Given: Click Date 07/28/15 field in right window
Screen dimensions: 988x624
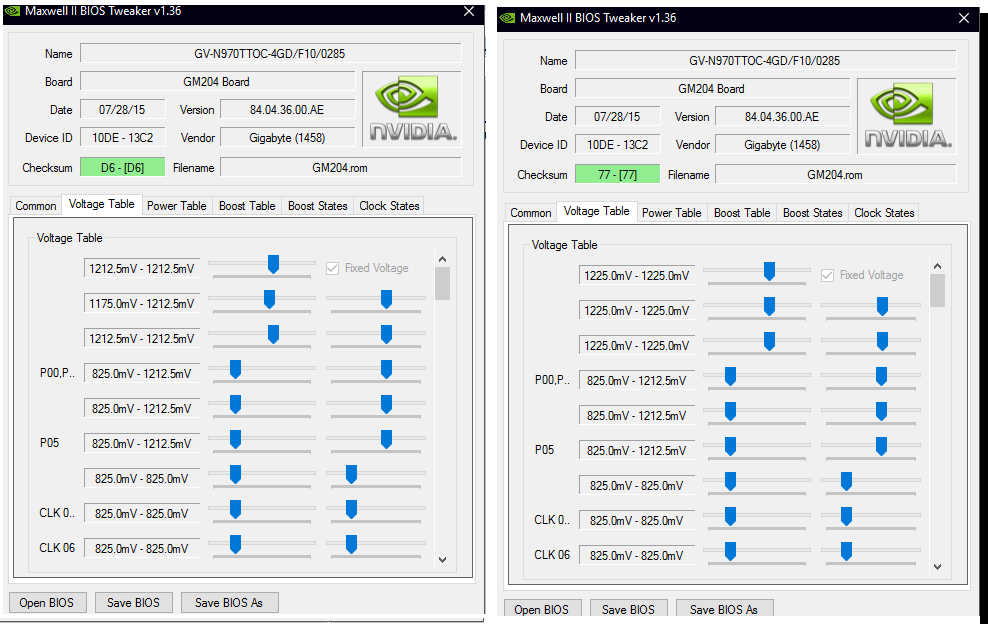Looking at the screenshot, I should (618, 117).
